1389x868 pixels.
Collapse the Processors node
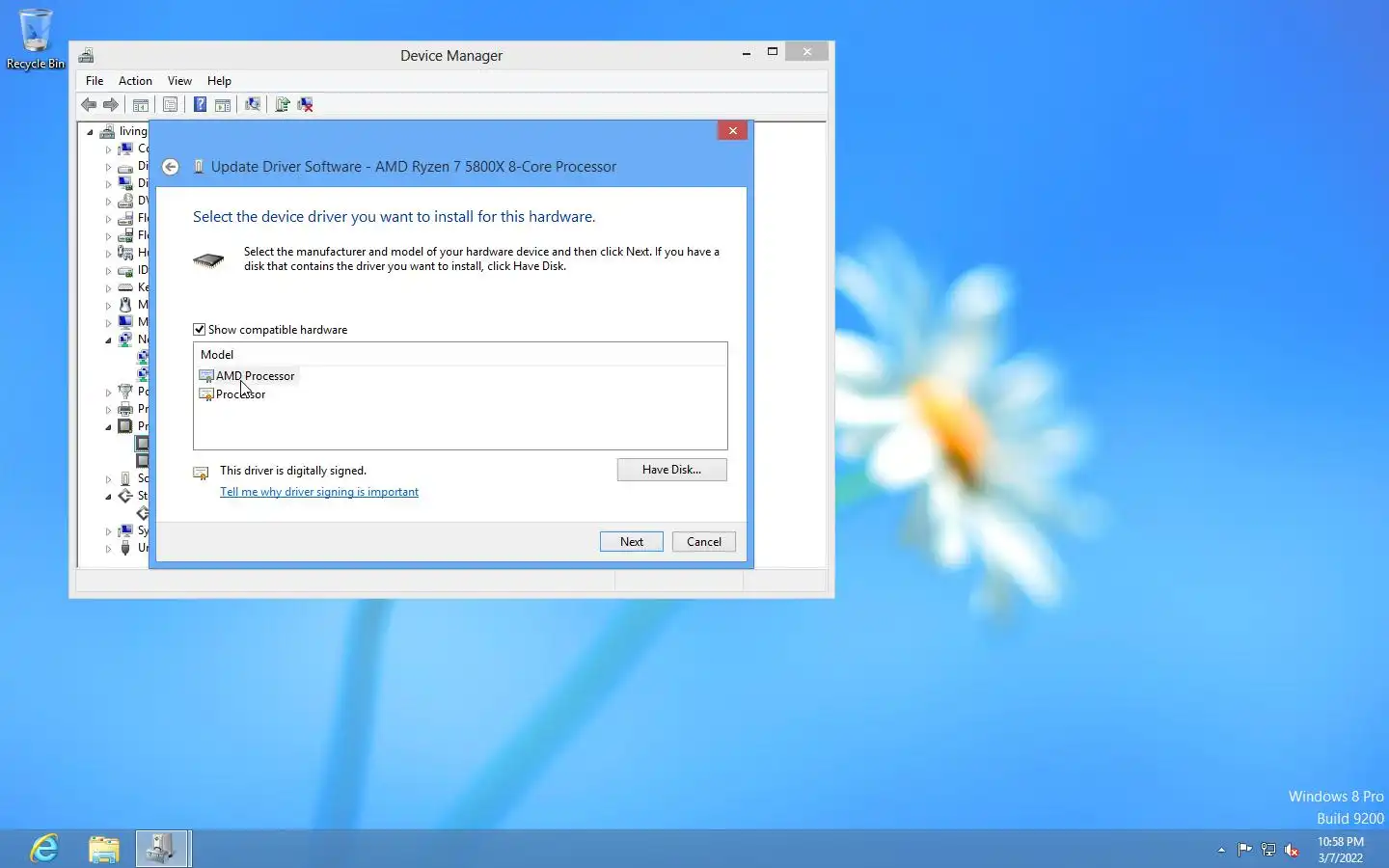(108, 427)
